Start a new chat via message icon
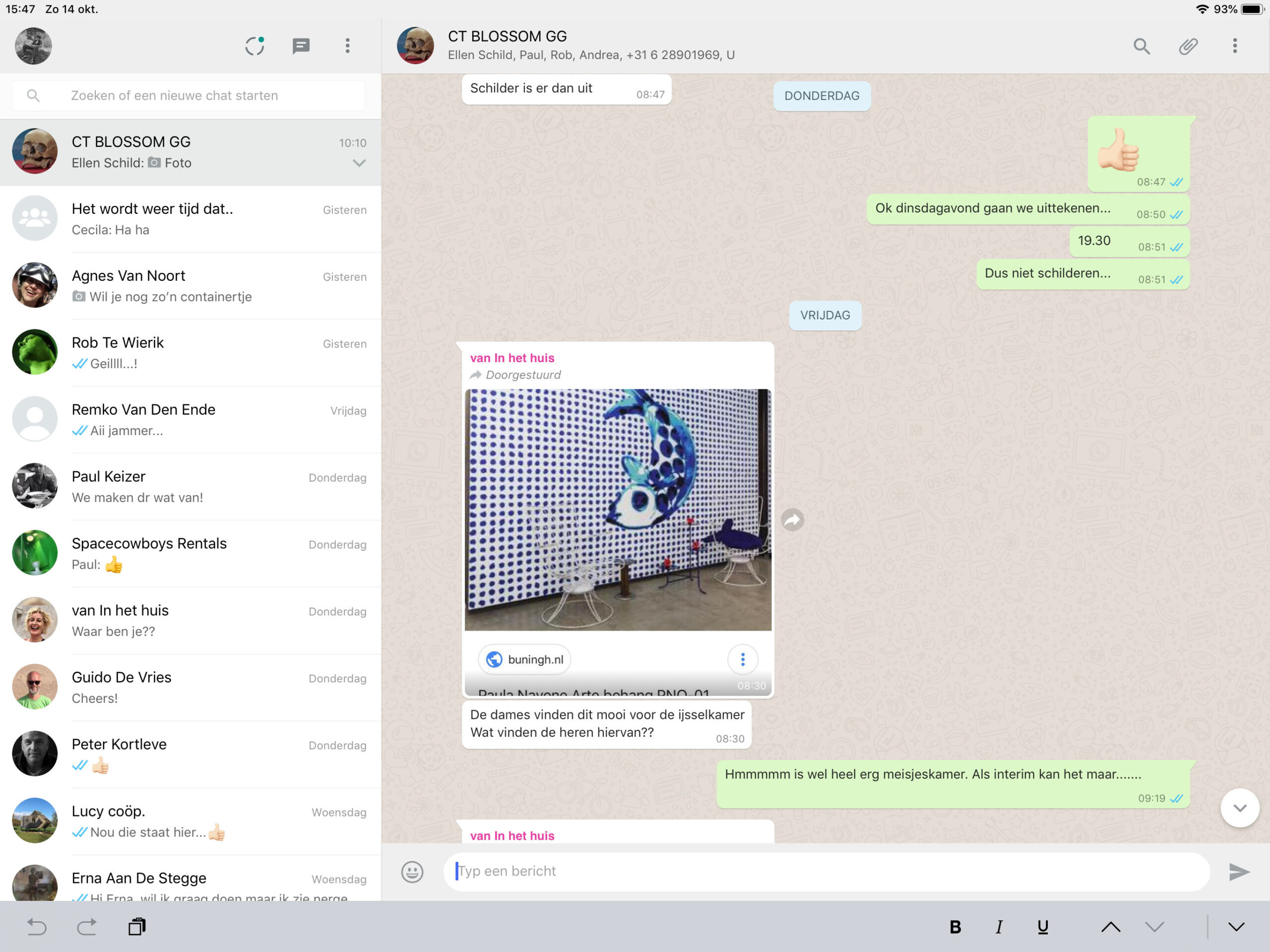The width and height of the screenshot is (1270, 952). pyautogui.click(x=301, y=46)
